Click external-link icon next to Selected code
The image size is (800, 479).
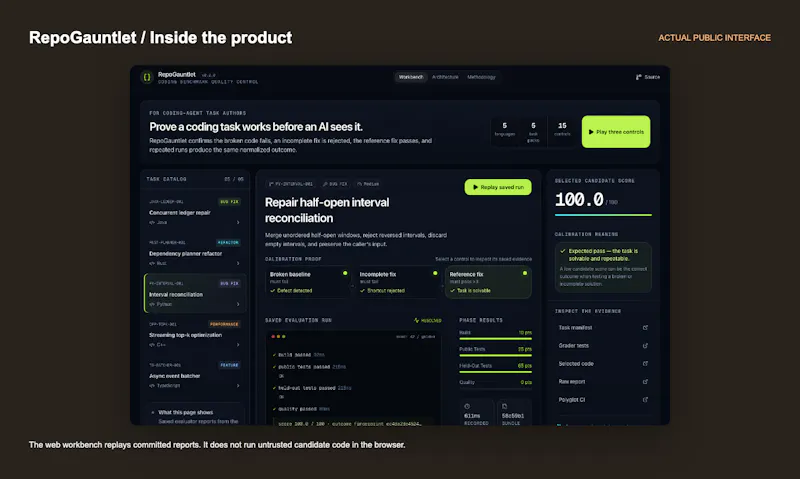[645, 364]
